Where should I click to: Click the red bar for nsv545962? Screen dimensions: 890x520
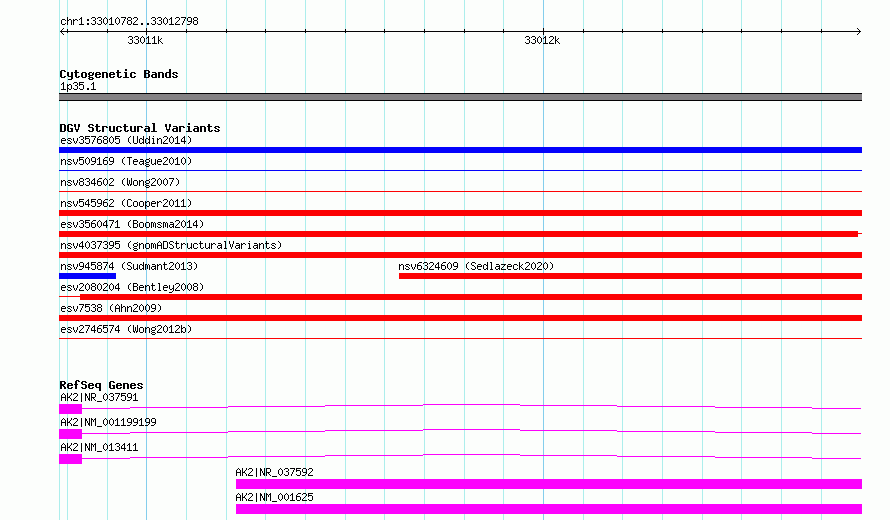pos(460,213)
